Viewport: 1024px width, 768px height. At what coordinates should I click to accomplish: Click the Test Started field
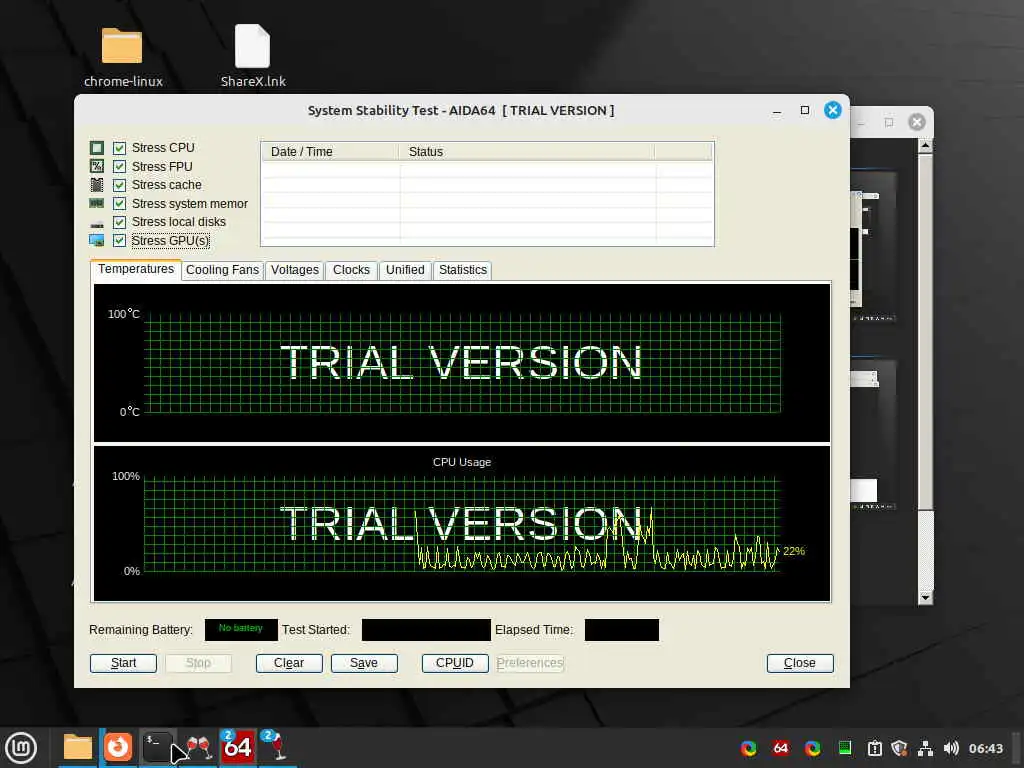click(426, 630)
